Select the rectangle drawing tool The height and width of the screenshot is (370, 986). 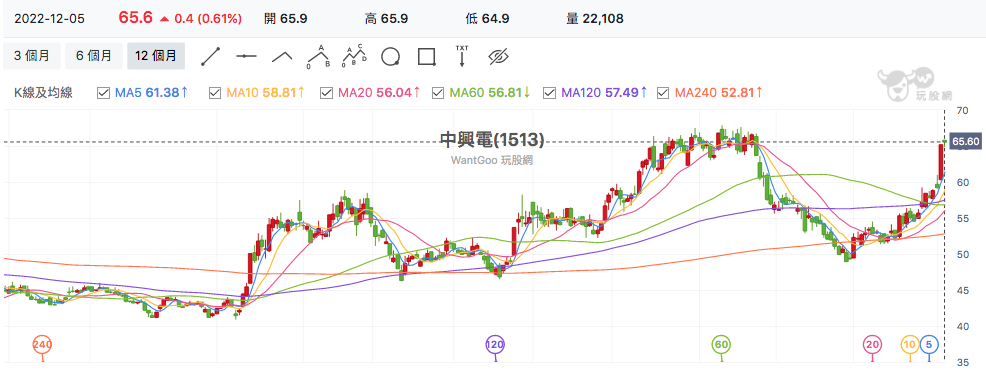point(426,57)
